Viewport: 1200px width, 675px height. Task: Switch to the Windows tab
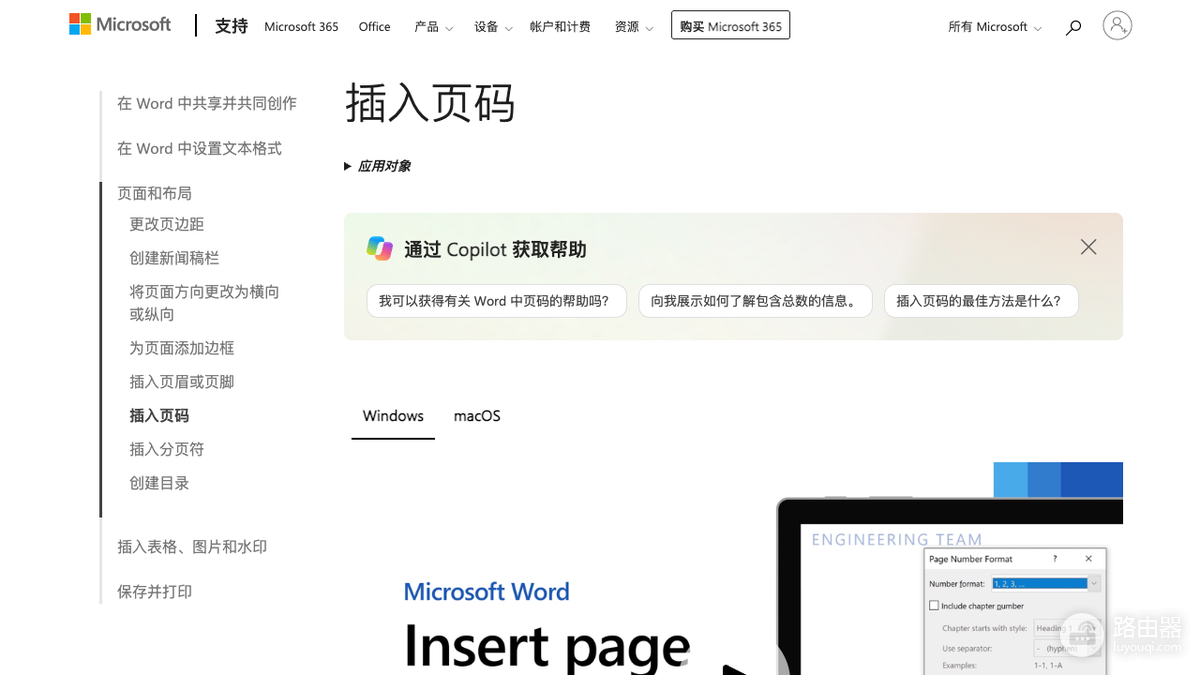(x=393, y=416)
